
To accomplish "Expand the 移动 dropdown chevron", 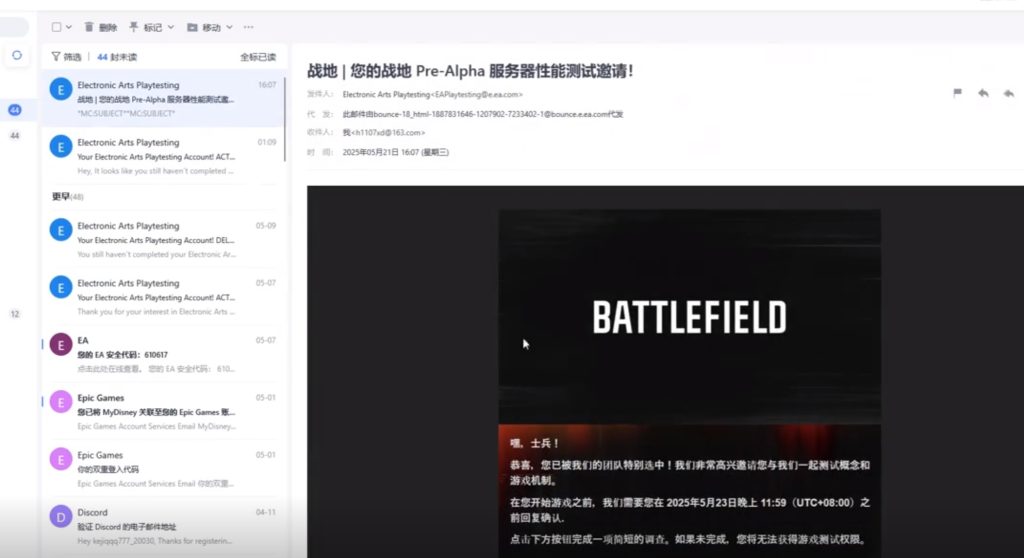I will click(229, 27).
